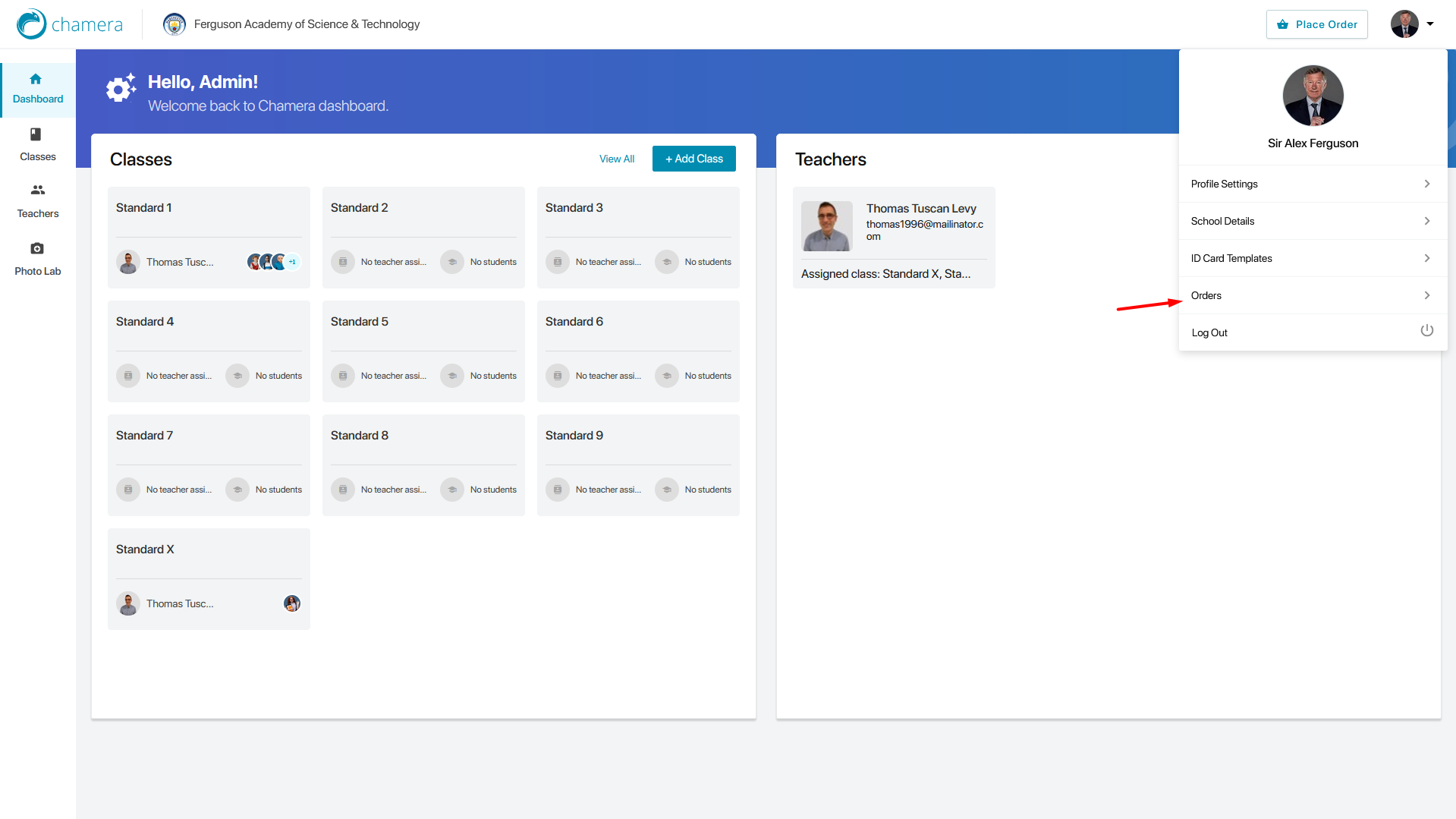Open the Standard X class card

coord(209,579)
